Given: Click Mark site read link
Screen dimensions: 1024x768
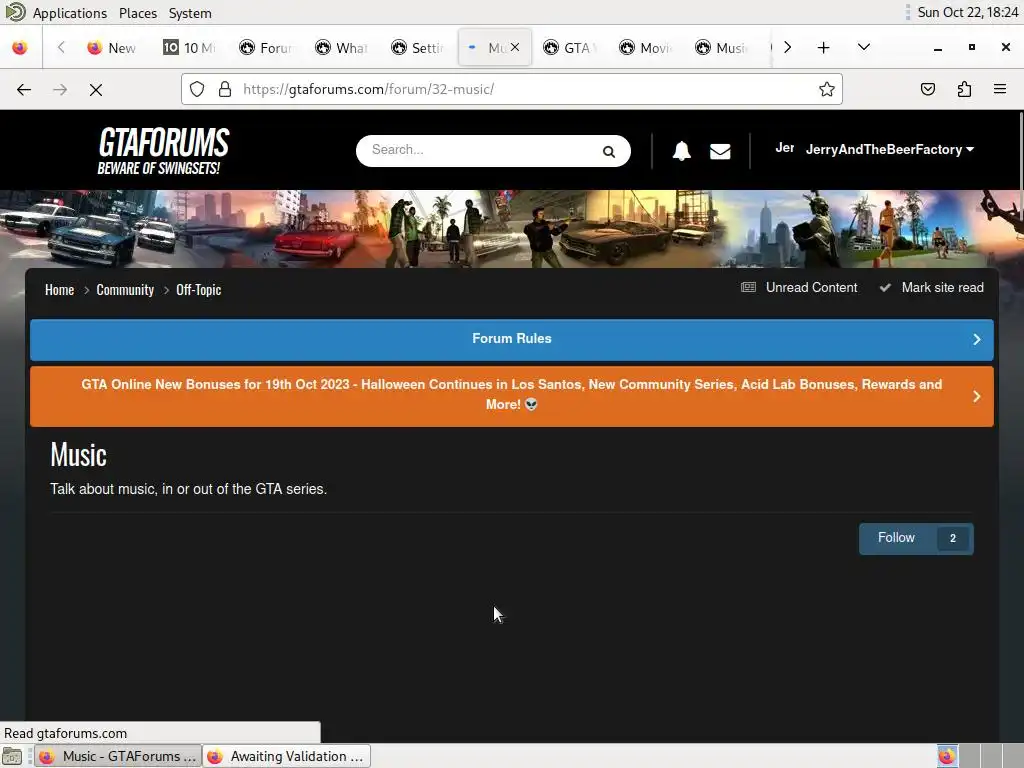Looking at the screenshot, I should pos(942,287).
